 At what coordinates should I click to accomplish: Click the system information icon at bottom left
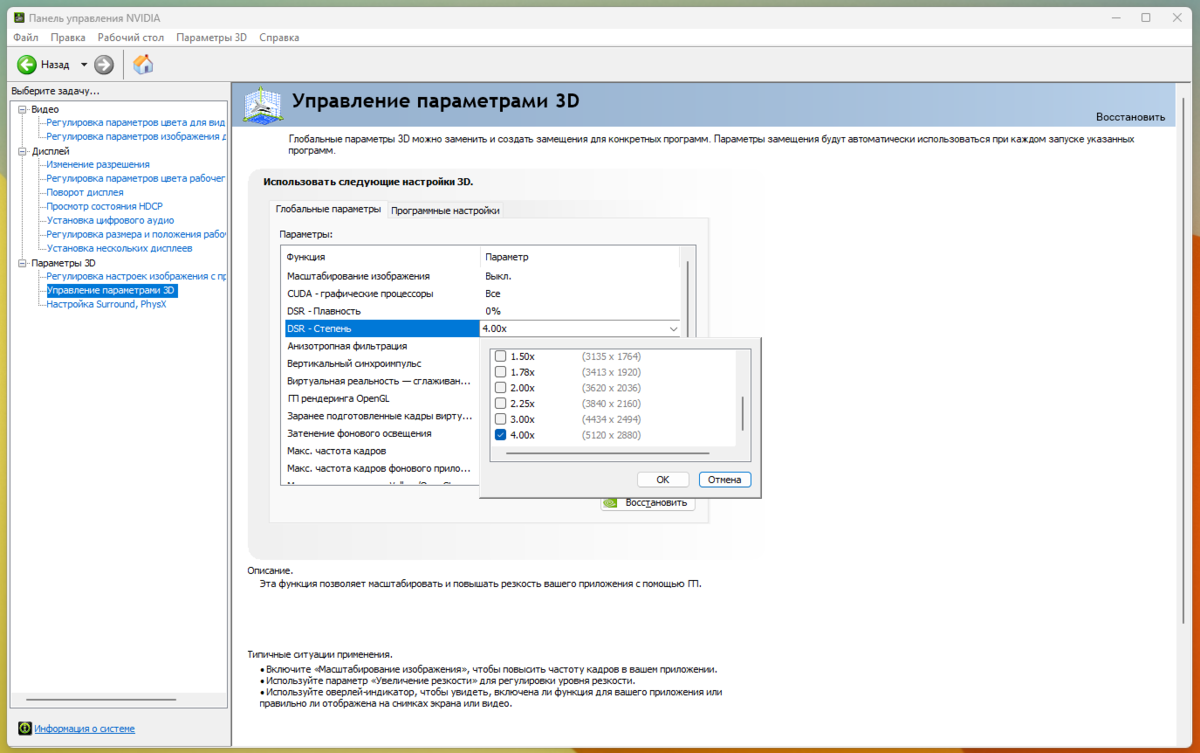tap(25, 728)
